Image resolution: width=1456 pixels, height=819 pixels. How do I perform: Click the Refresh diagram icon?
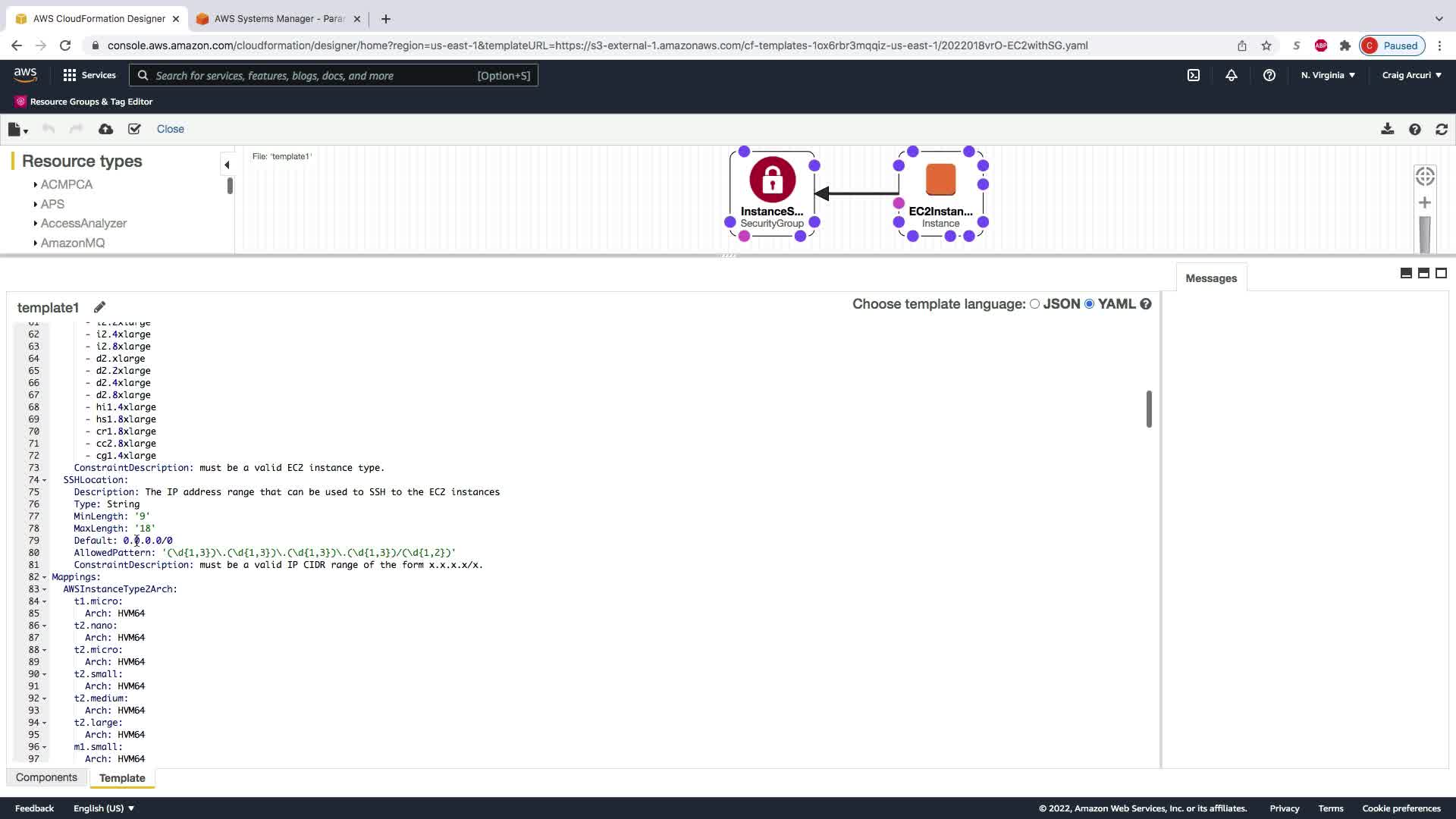[x=1442, y=129]
